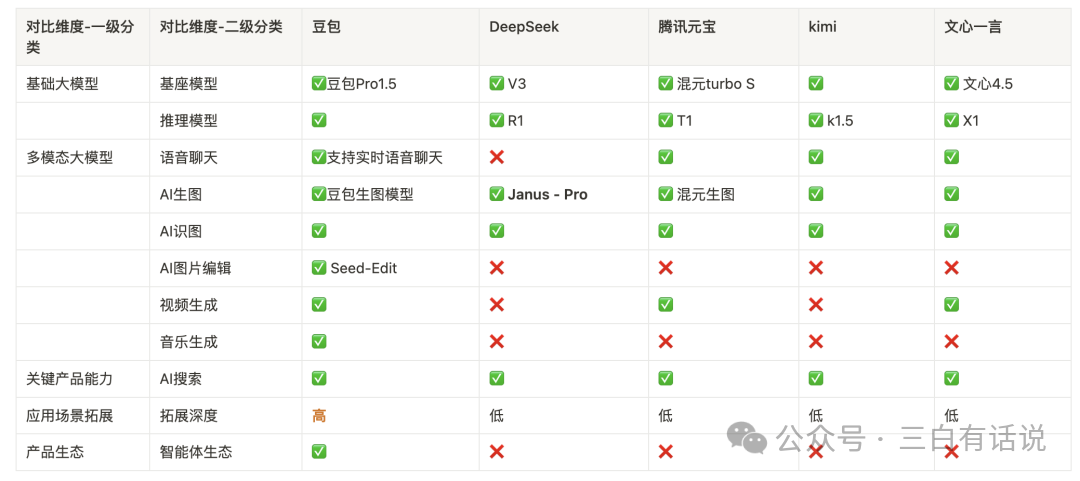Image resolution: width=1080 pixels, height=481 pixels.
Task: Click kimi's green check in AI识图 row
Action: [x=816, y=231]
